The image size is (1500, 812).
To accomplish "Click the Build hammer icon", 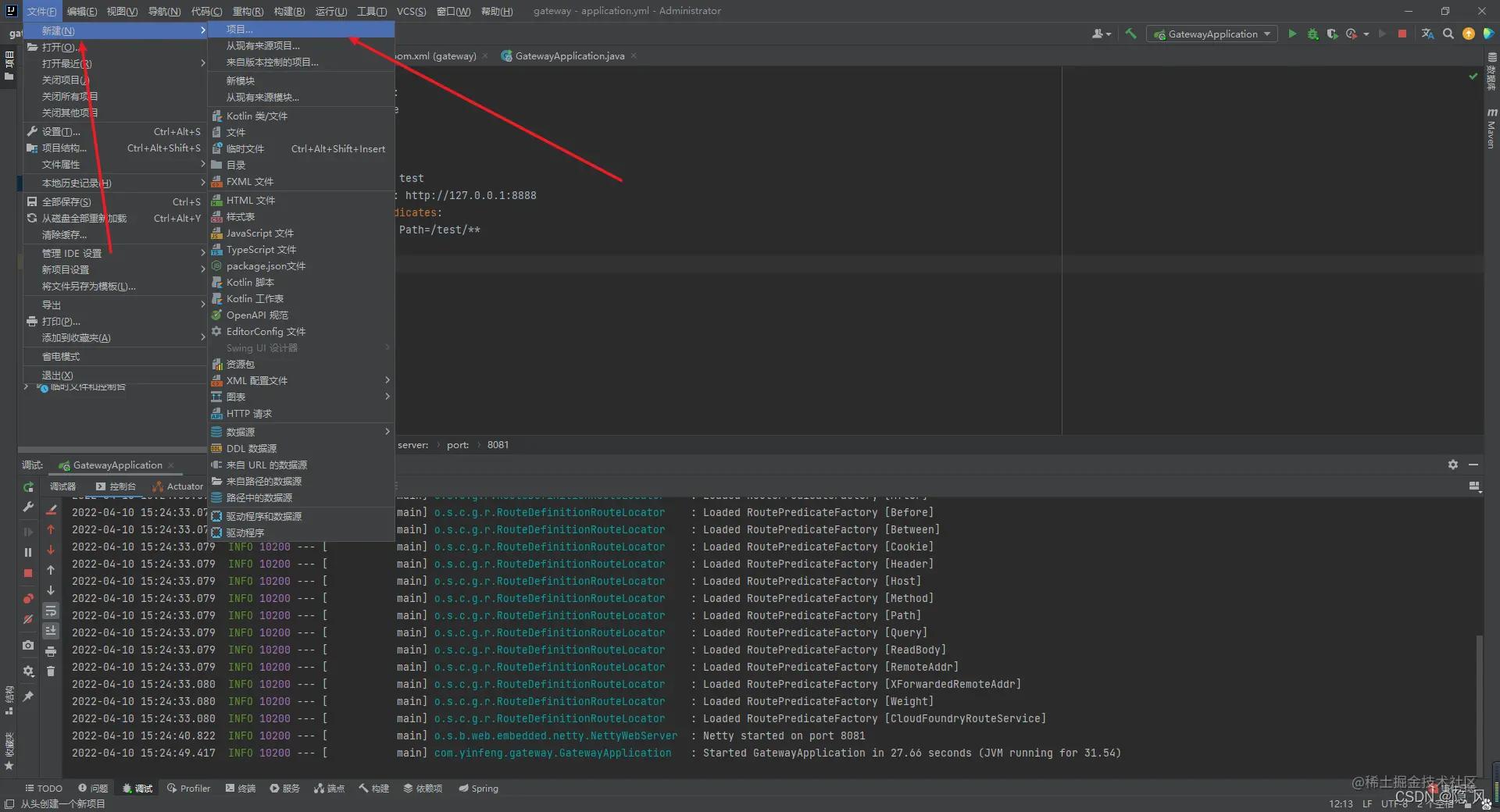I will [1130, 34].
